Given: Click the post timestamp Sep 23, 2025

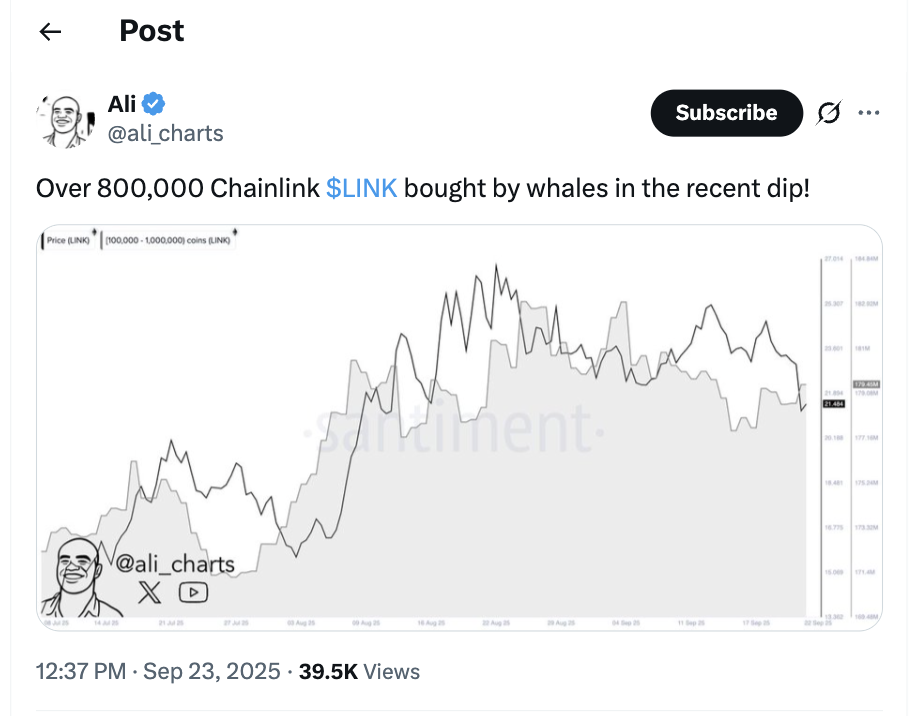Looking at the screenshot, I should (x=211, y=671).
